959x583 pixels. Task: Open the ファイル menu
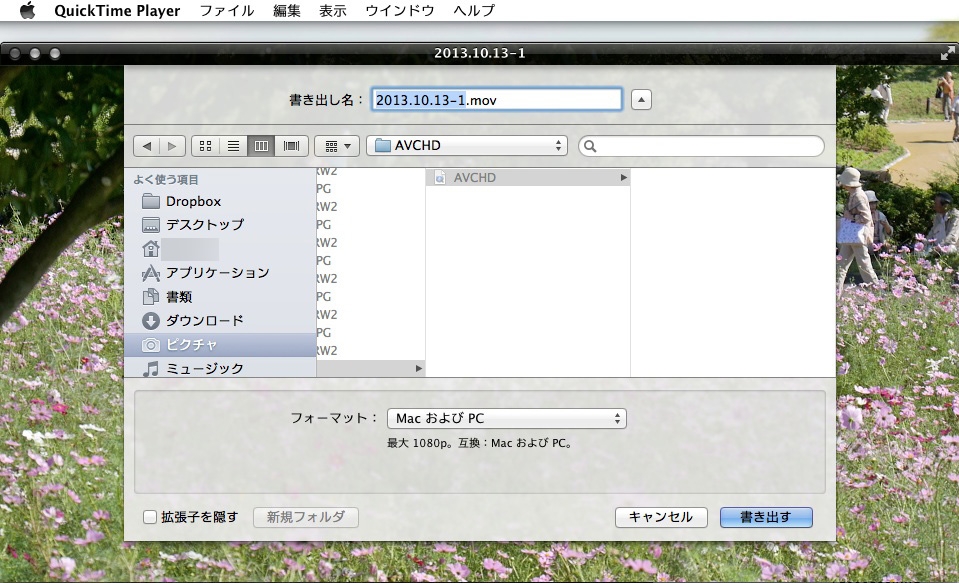click(227, 10)
